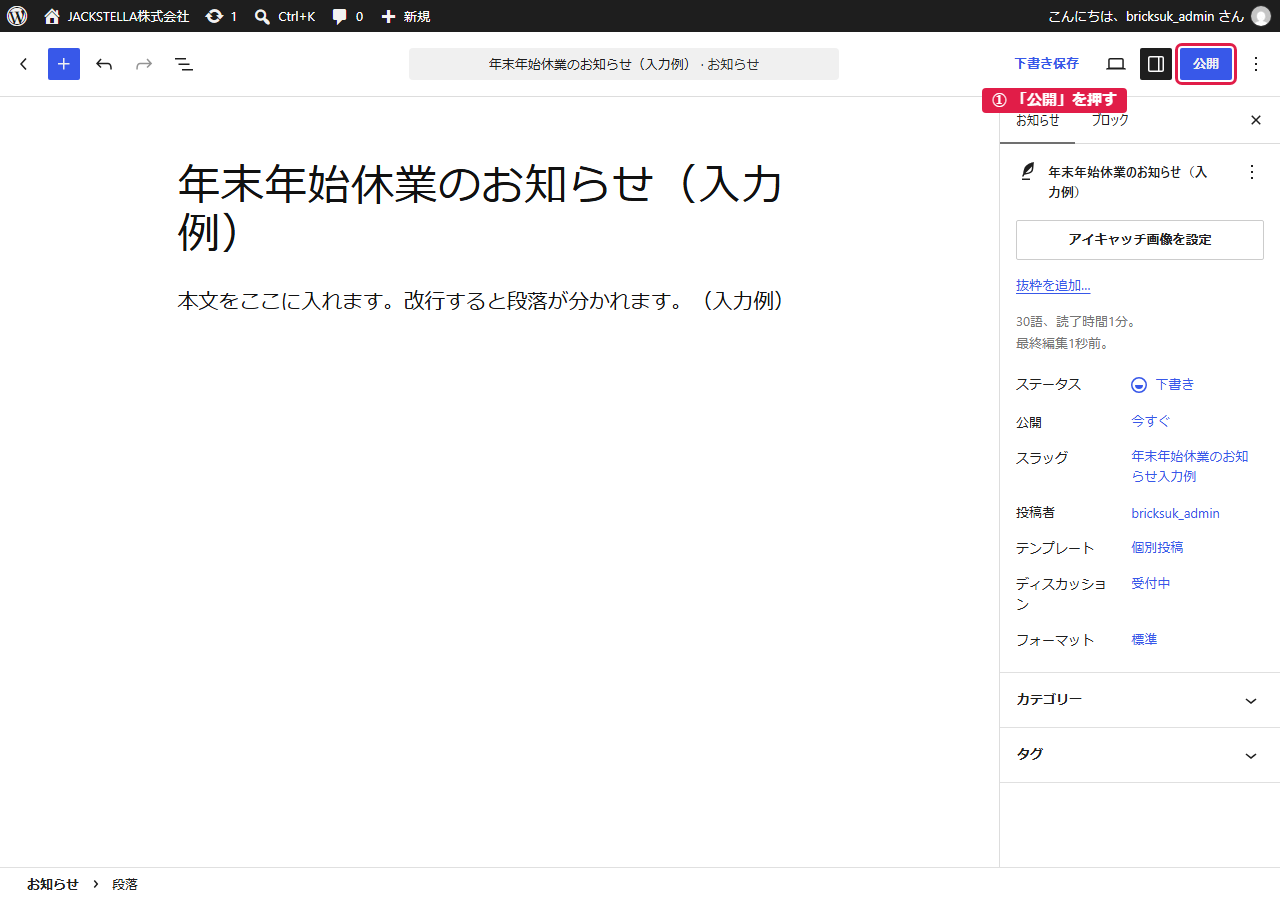The height and width of the screenshot is (900, 1280).
Task: Switch to the ブロック sidebar tab
Action: click(x=1110, y=121)
